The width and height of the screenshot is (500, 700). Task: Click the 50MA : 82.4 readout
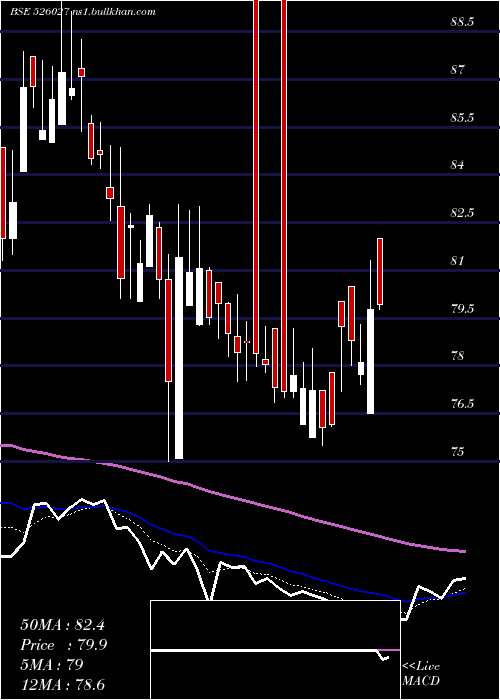62,625
